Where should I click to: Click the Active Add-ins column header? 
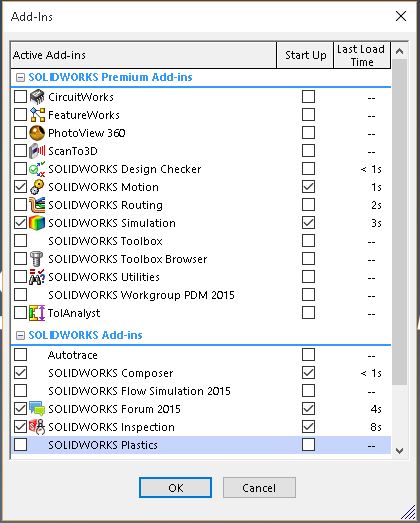[x=143, y=55]
